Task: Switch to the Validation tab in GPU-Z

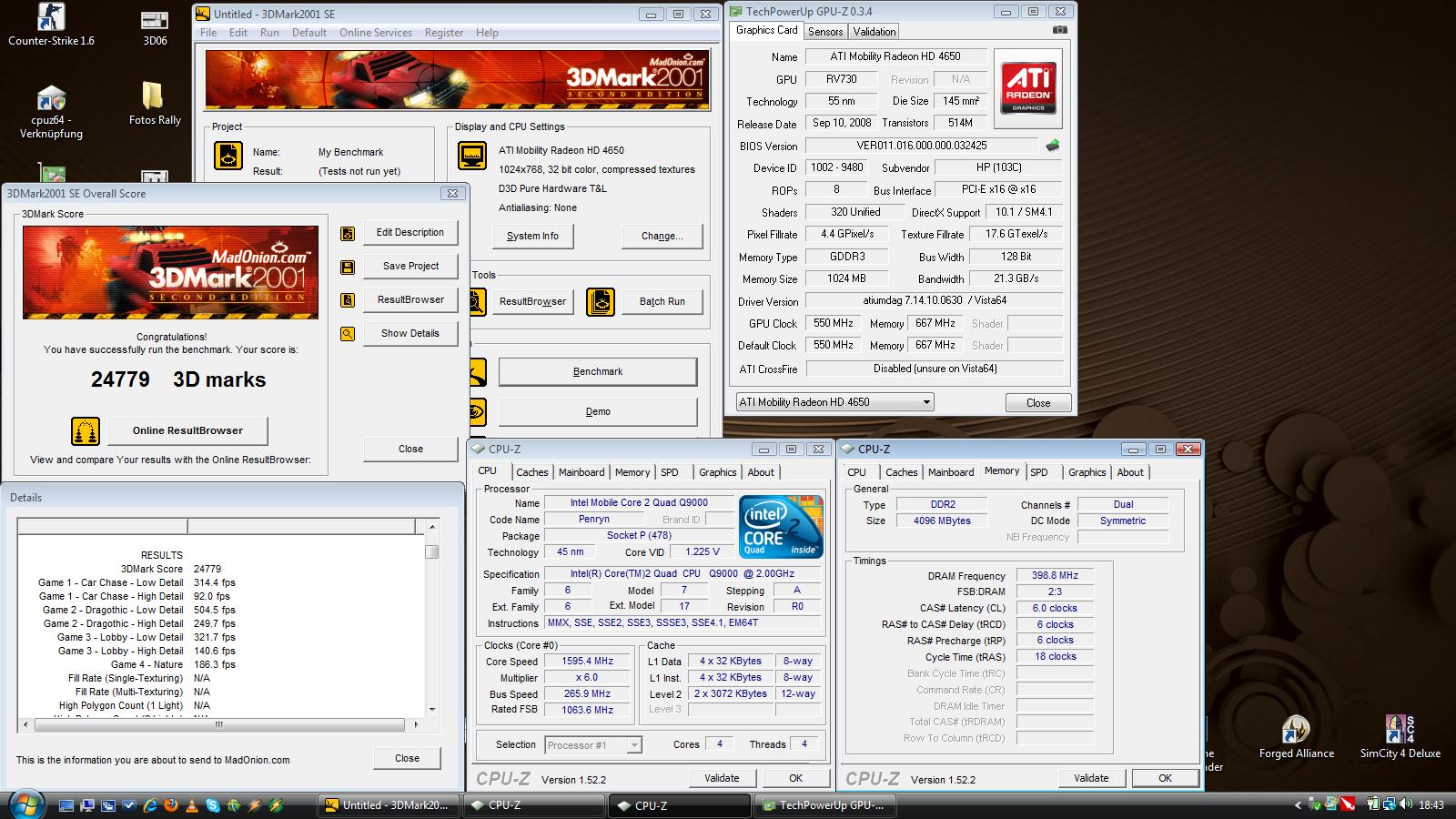Action: (875, 32)
